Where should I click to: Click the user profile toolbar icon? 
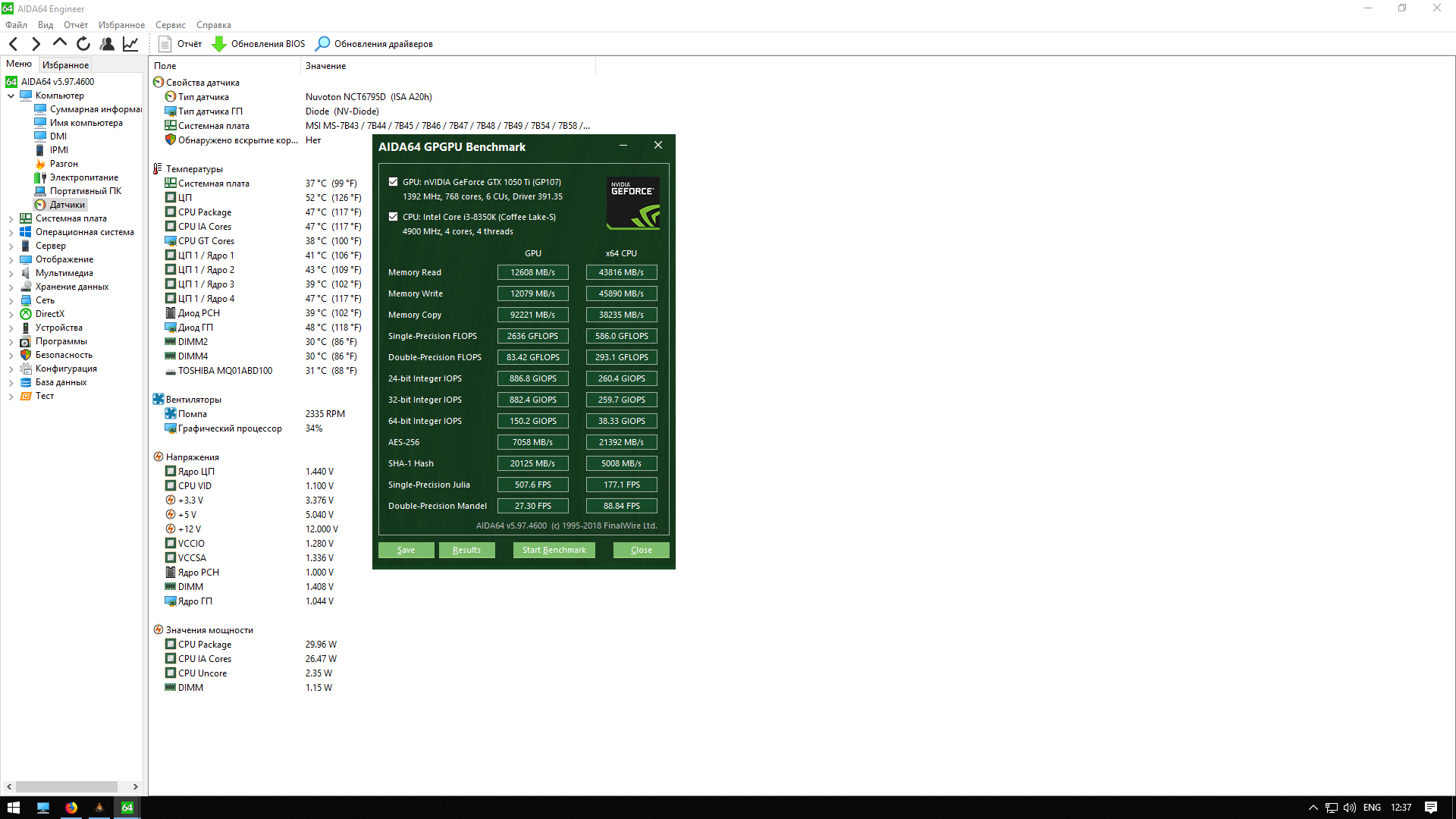107,44
